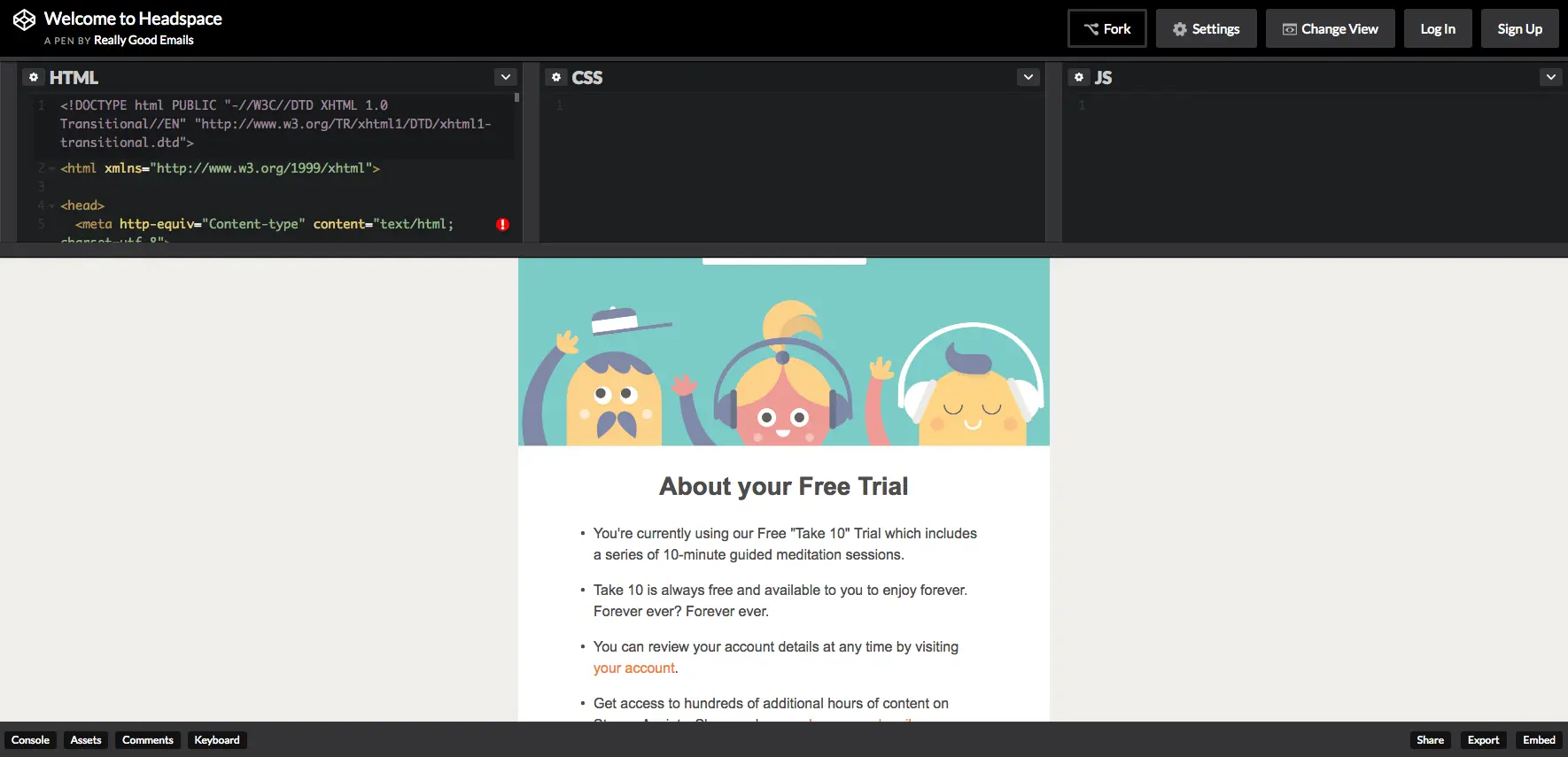Click the Welcome to Headspace pen title

click(133, 19)
